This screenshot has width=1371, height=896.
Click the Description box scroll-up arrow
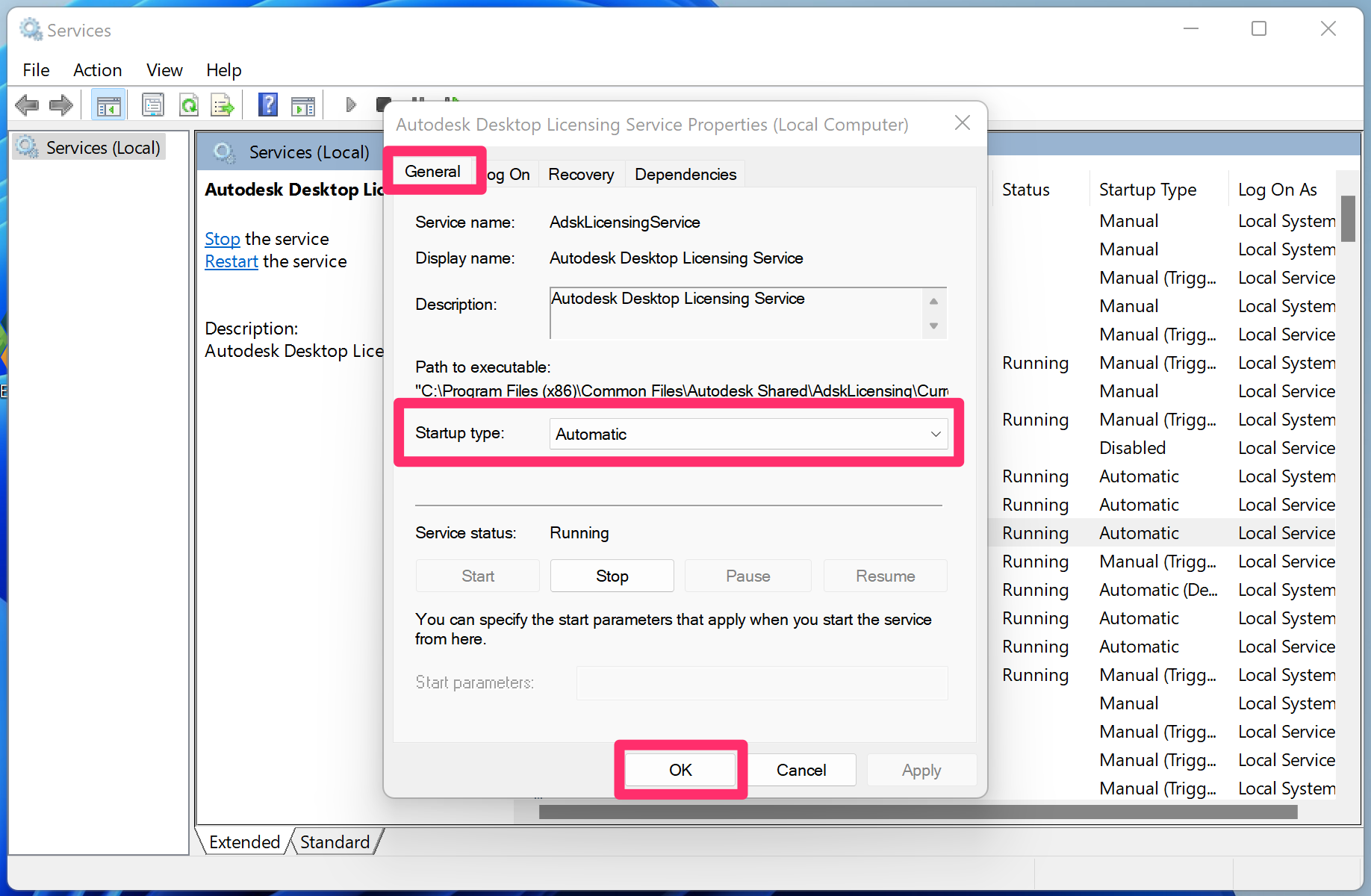(x=933, y=301)
